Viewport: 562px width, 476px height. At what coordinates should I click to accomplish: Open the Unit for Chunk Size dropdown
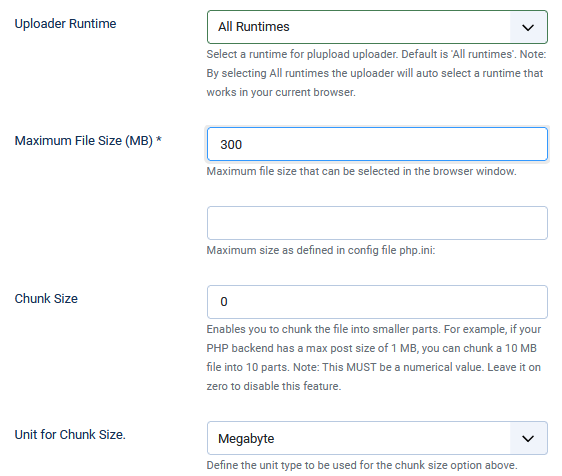tap(377, 438)
